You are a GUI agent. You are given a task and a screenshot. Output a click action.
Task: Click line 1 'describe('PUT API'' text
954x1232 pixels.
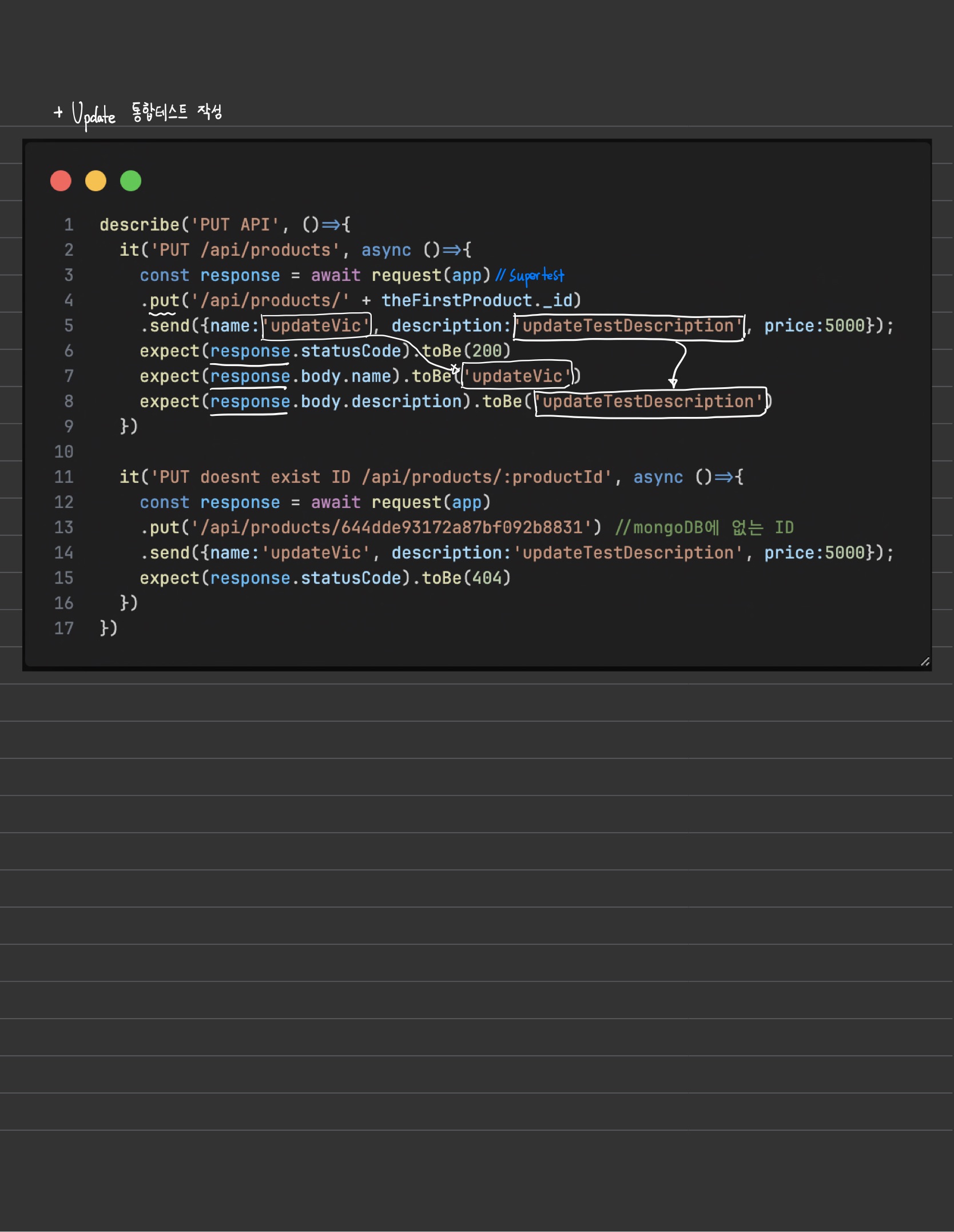click(x=190, y=225)
